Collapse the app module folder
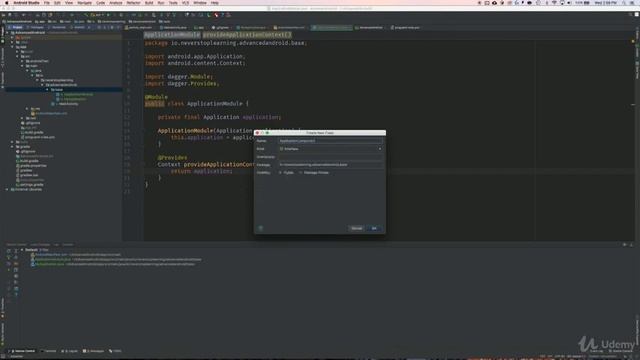The height and width of the screenshot is (360, 640). tap(12, 47)
